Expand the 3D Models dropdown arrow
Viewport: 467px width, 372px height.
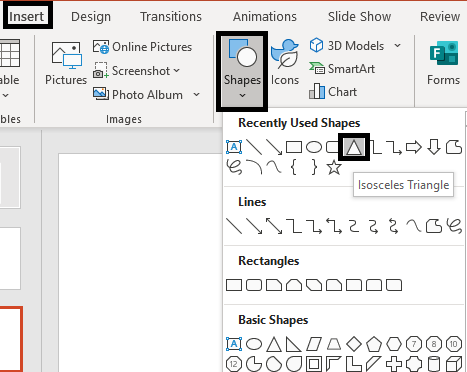point(397,45)
